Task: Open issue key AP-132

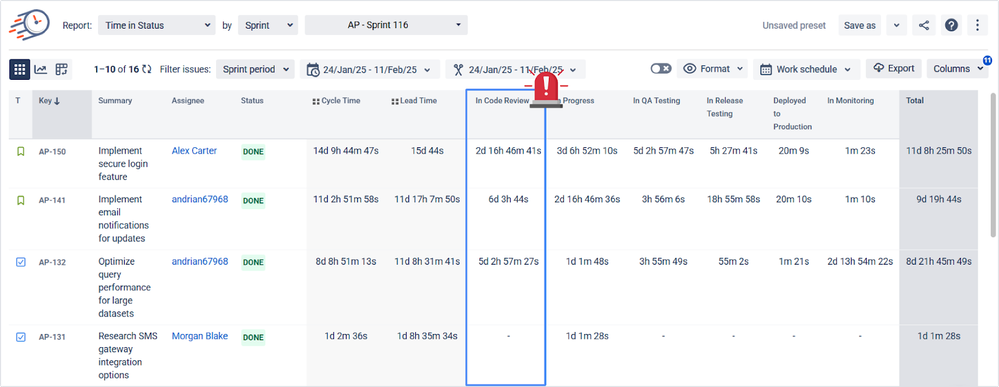Action: pyautogui.click(x=52, y=262)
